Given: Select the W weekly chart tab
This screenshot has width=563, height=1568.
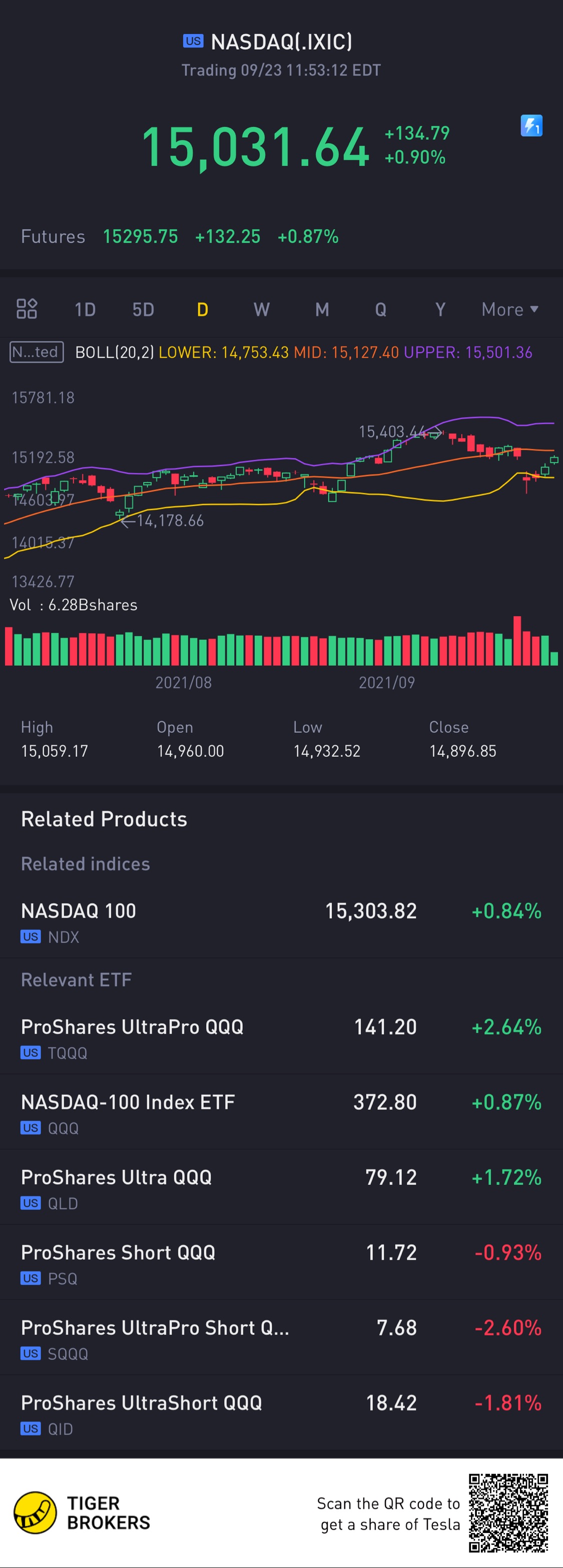Looking at the screenshot, I should pyautogui.click(x=261, y=309).
